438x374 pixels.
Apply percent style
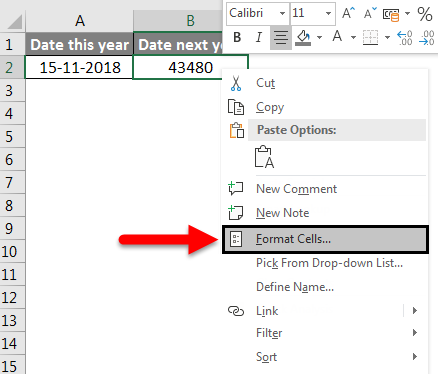425,14
